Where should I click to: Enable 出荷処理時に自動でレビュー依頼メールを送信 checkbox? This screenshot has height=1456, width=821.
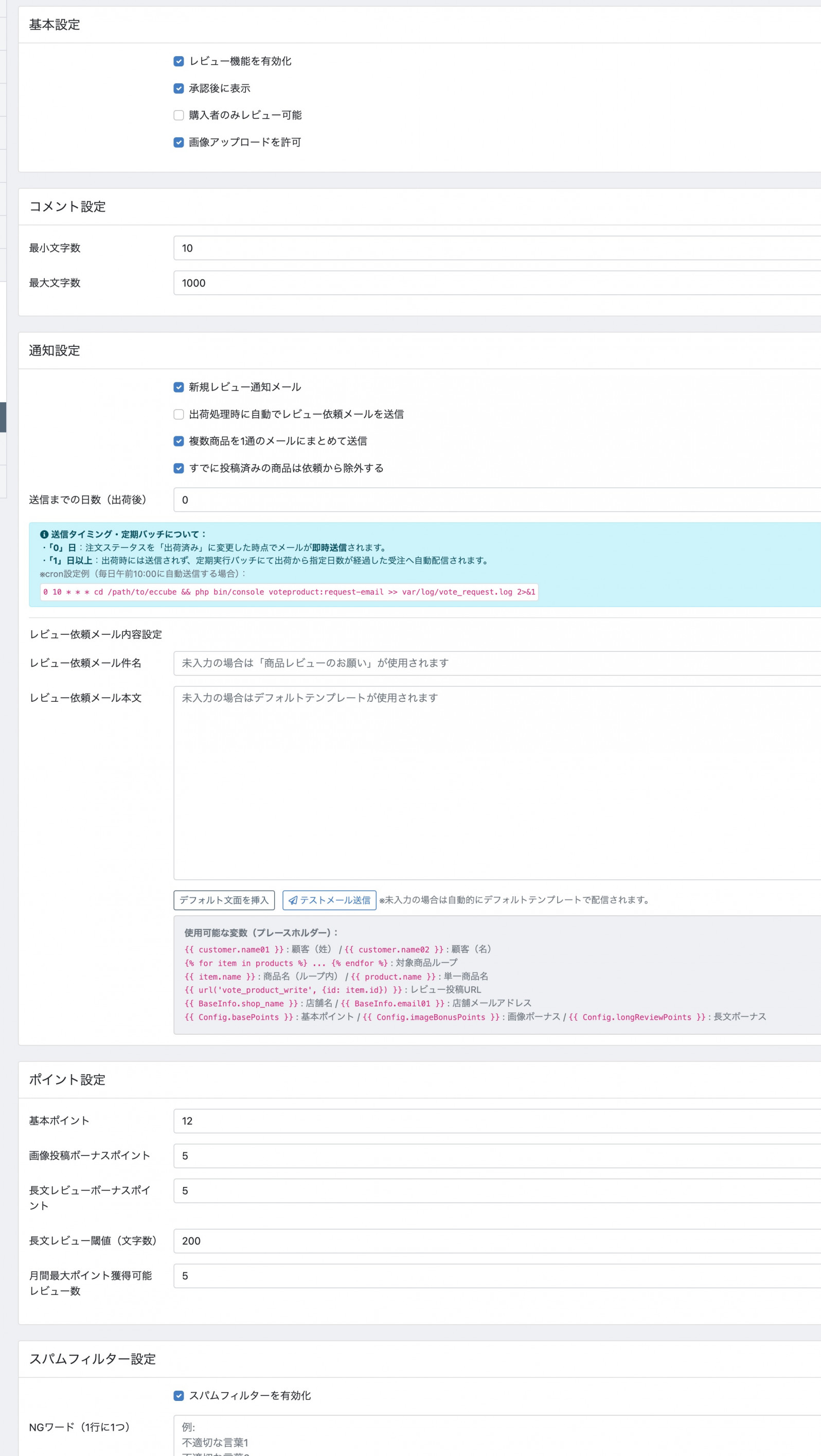tap(179, 414)
